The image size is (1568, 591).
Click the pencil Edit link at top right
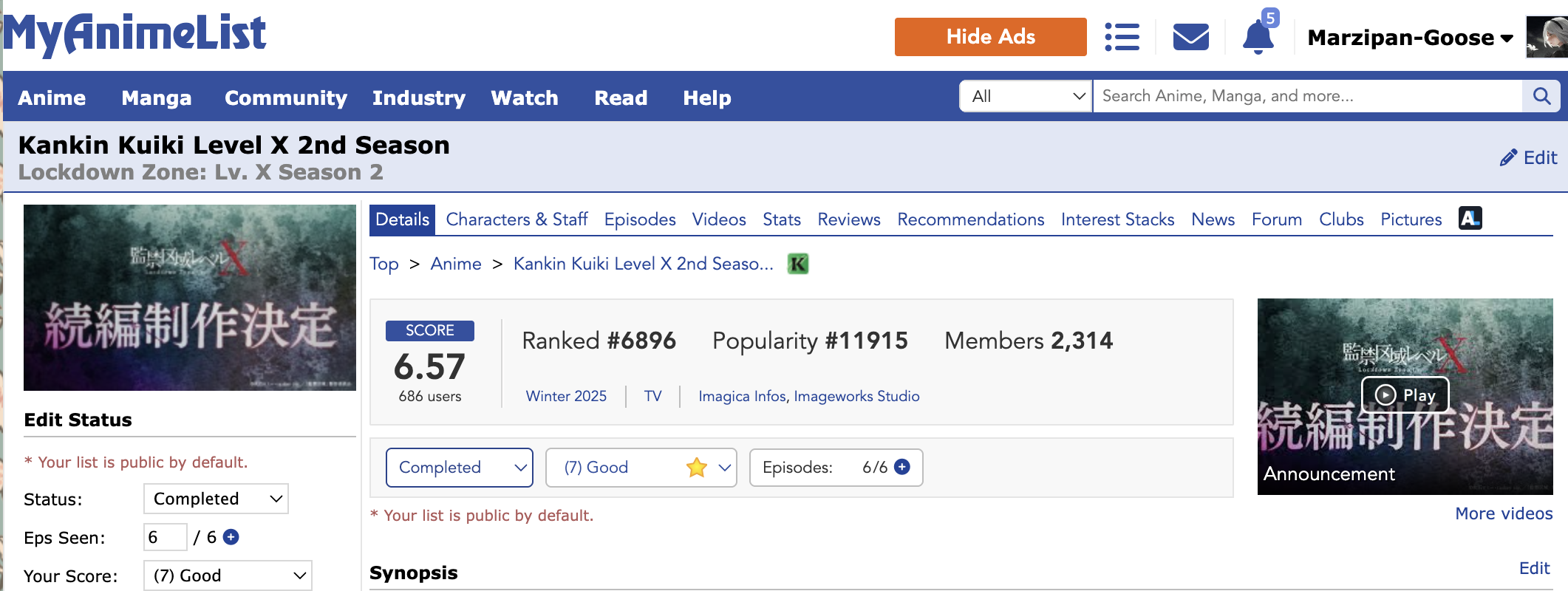[x=1528, y=157]
